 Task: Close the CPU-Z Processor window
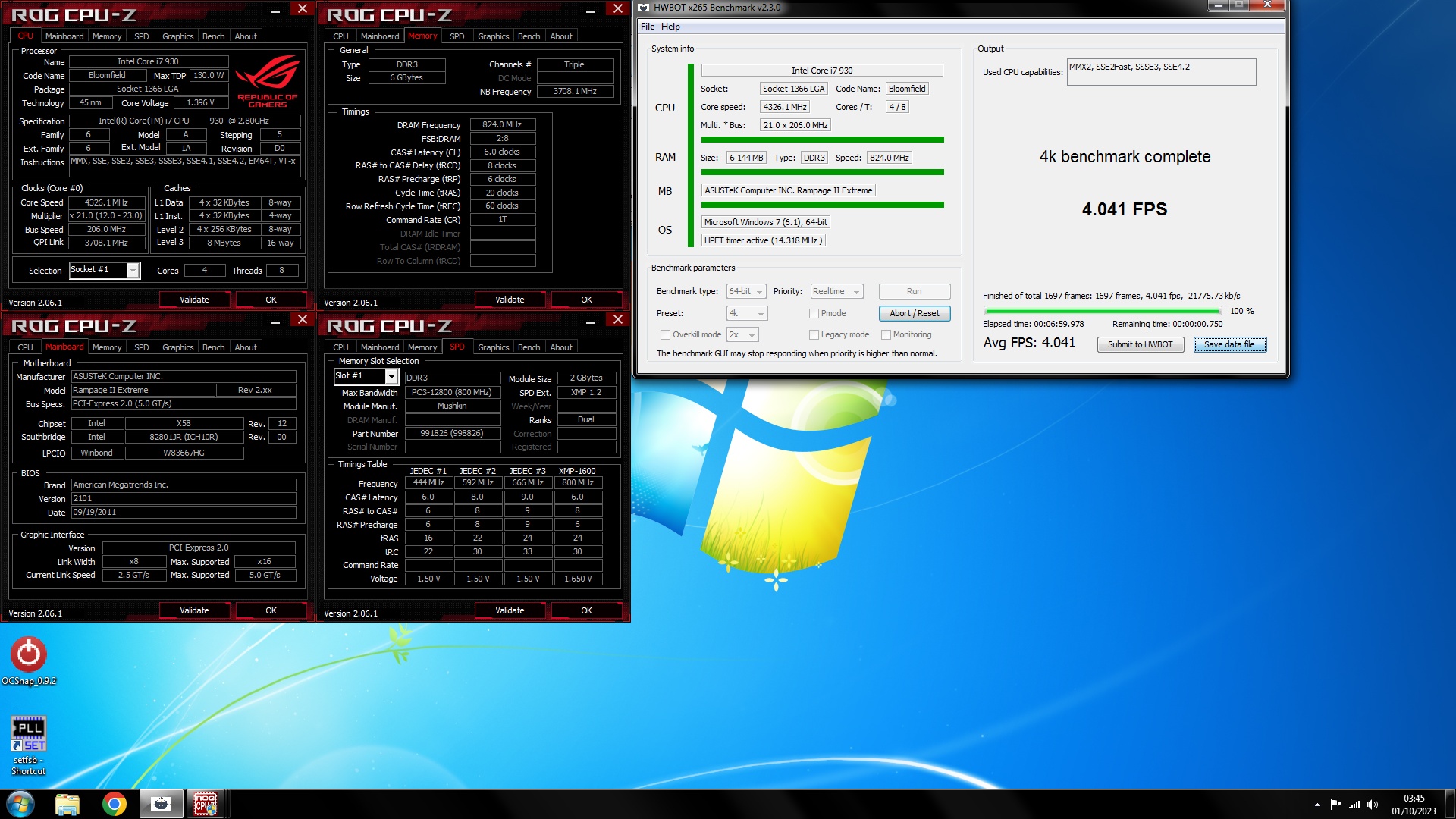coord(303,9)
